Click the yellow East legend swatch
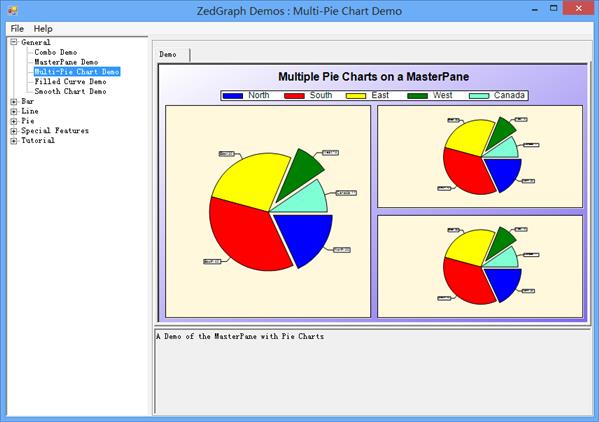The image size is (599, 422). [356, 96]
